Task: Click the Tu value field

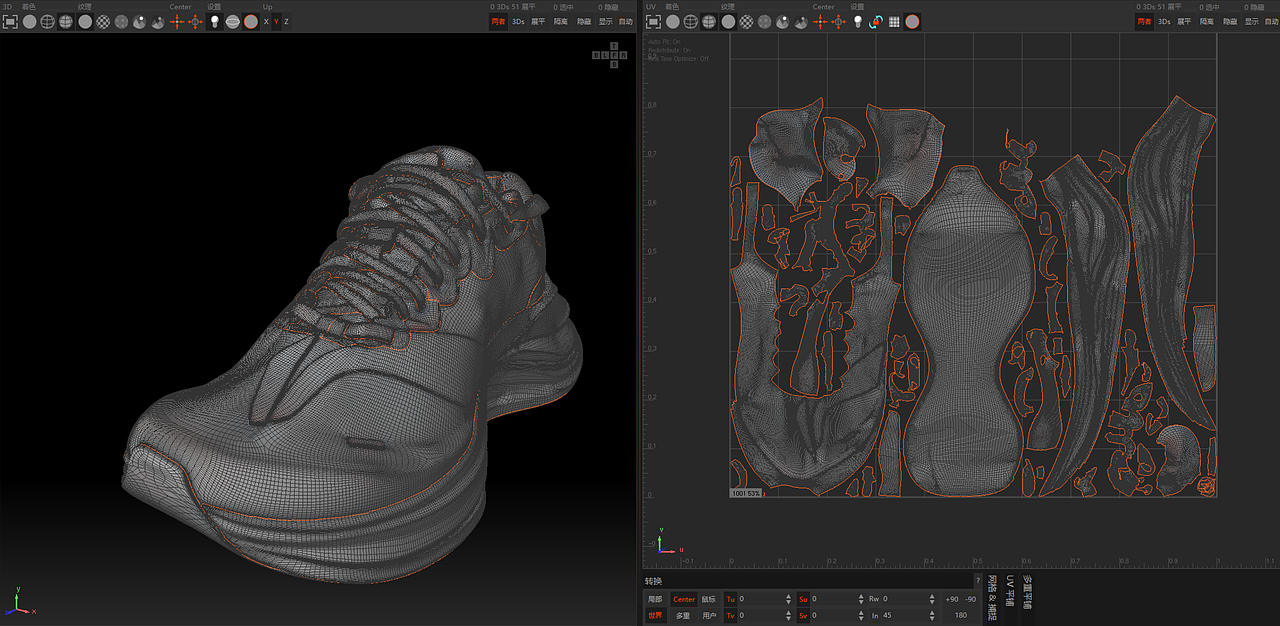Action: 766,599
